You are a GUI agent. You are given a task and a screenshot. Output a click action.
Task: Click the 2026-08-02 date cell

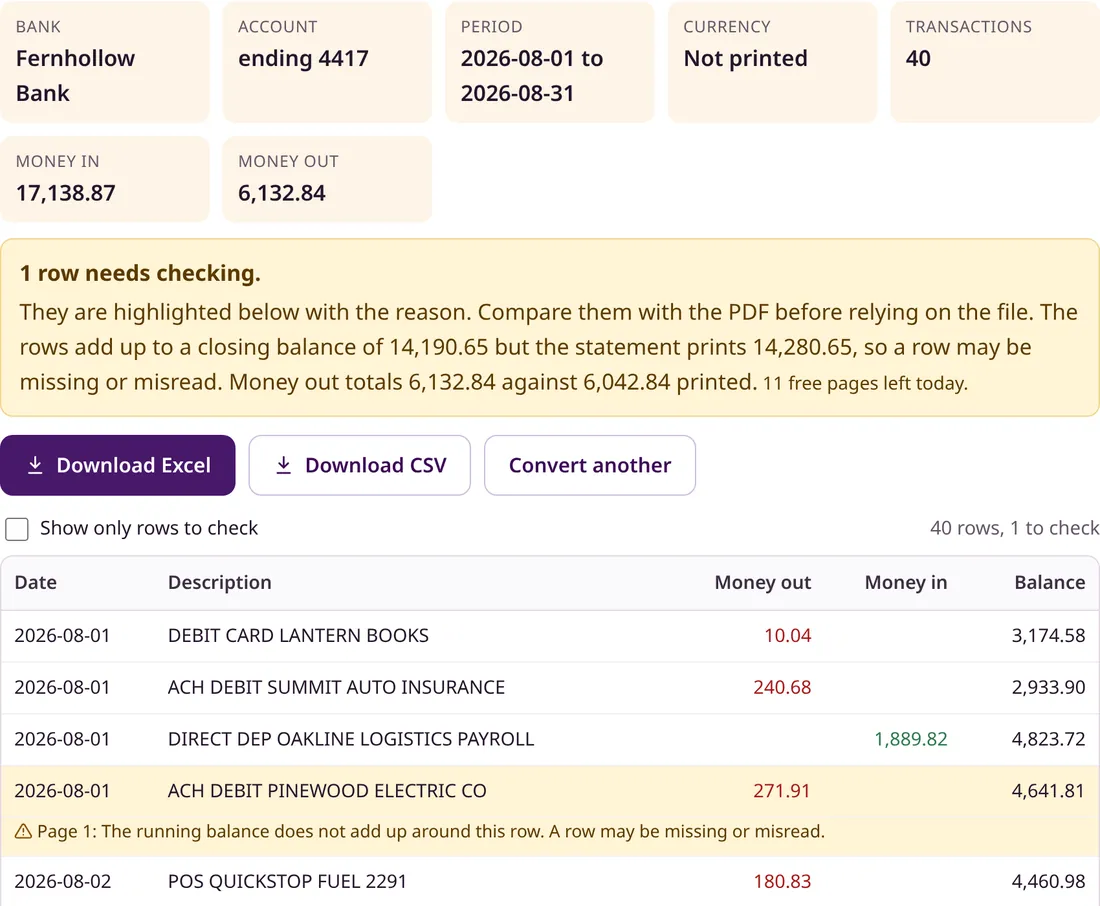(62, 881)
